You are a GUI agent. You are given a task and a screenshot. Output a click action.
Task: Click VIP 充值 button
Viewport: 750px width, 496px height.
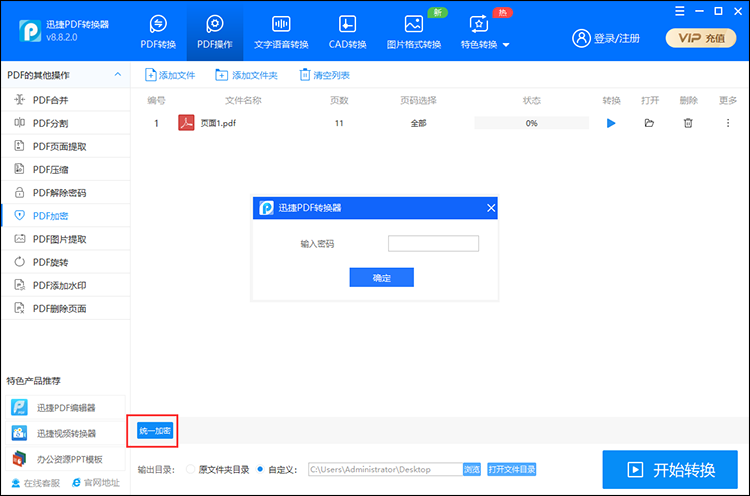click(x=701, y=38)
